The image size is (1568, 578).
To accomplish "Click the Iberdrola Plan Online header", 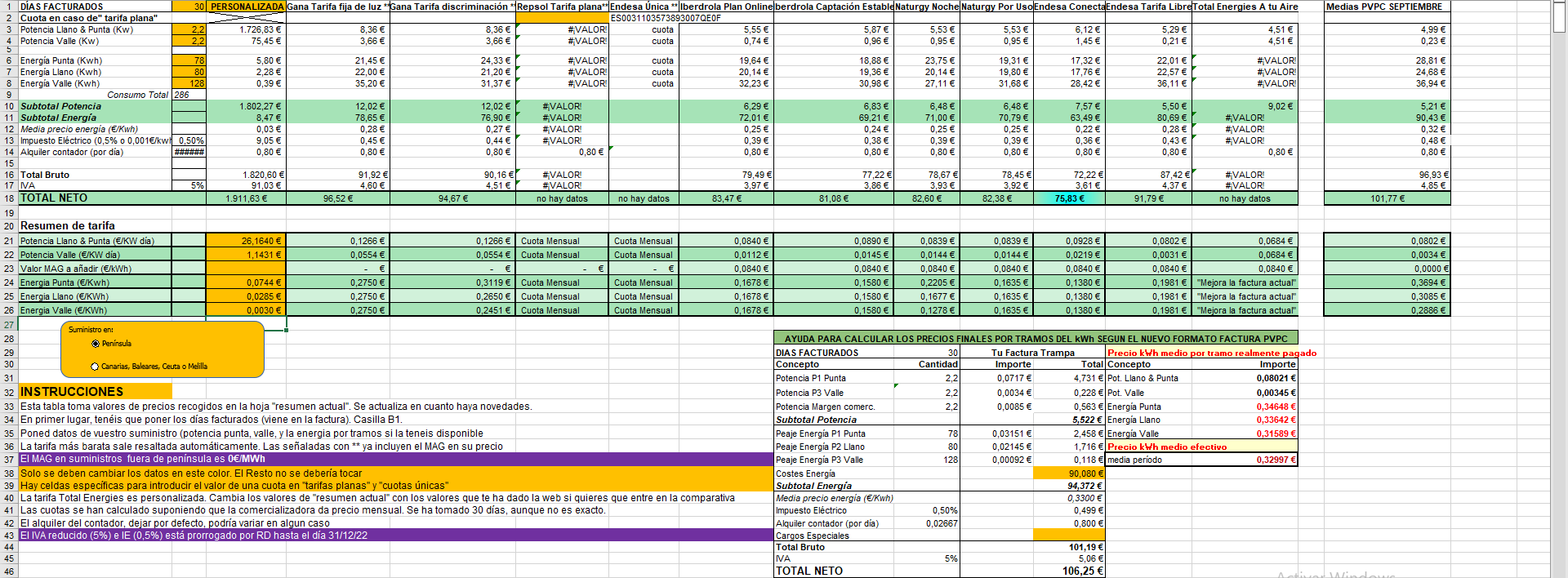I will [726, 7].
